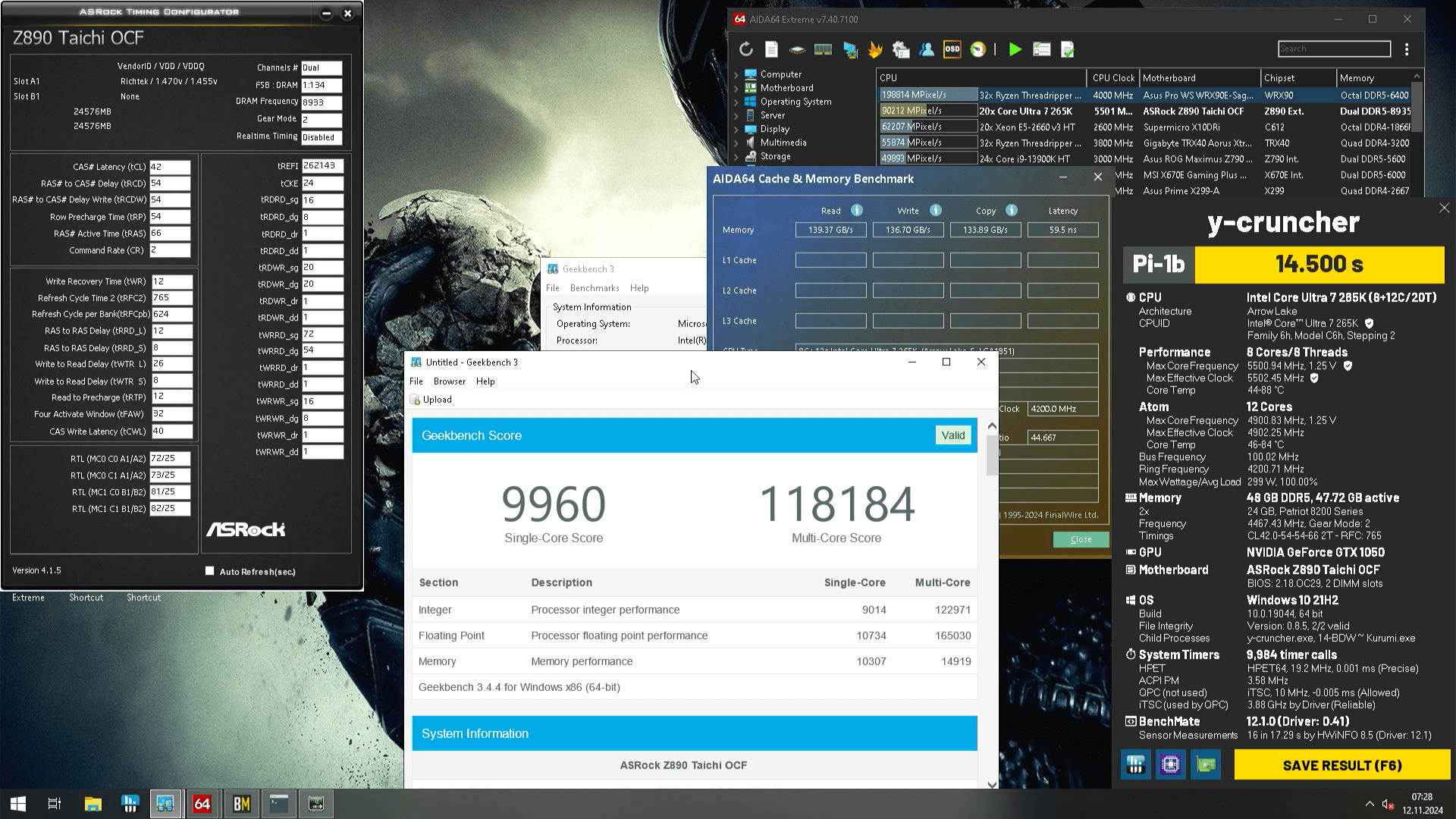Click the AIDA64 search field
The width and height of the screenshot is (1456, 819).
(x=1333, y=49)
